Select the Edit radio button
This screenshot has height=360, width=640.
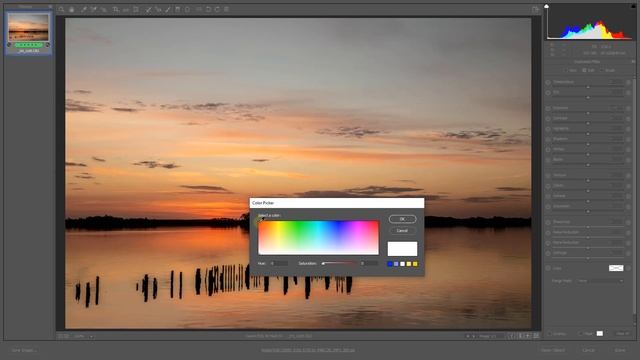click(x=584, y=70)
